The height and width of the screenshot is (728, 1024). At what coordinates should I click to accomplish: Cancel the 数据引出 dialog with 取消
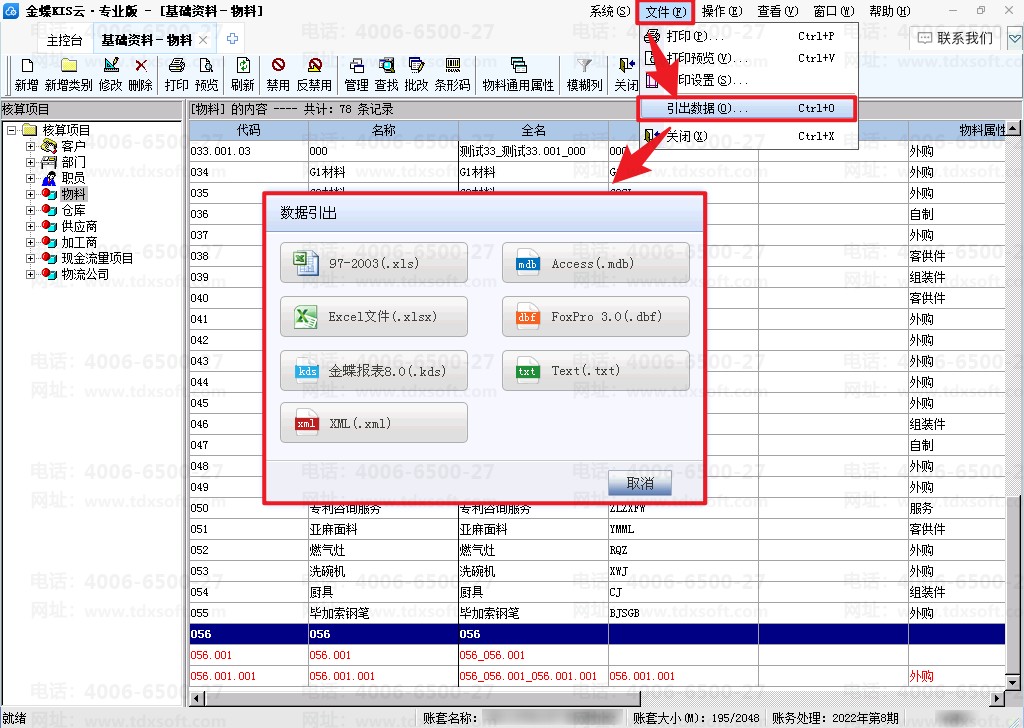tap(640, 483)
